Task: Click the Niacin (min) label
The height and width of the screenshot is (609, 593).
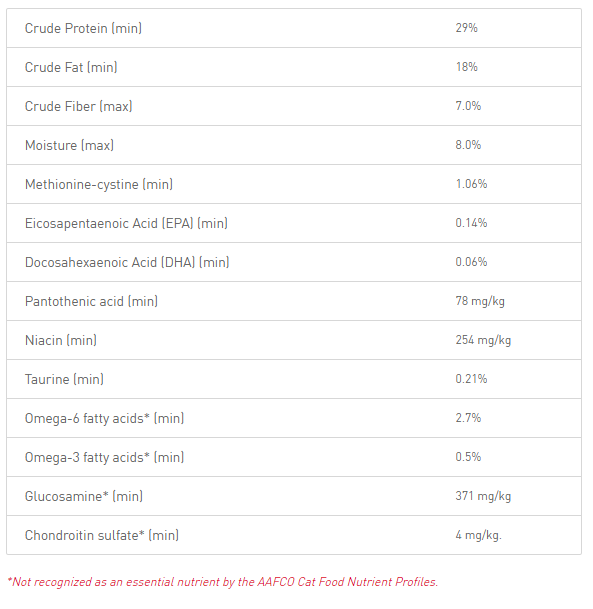Action: pyautogui.click(x=61, y=340)
